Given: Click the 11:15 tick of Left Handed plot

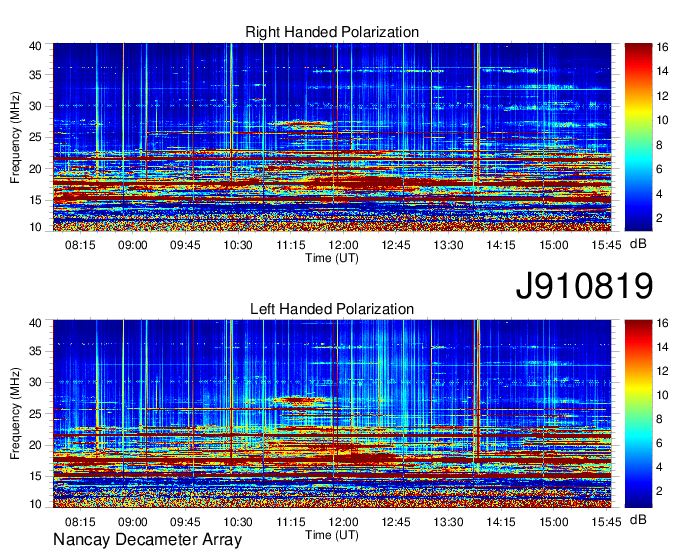Looking at the screenshot, I should [291, 522].
